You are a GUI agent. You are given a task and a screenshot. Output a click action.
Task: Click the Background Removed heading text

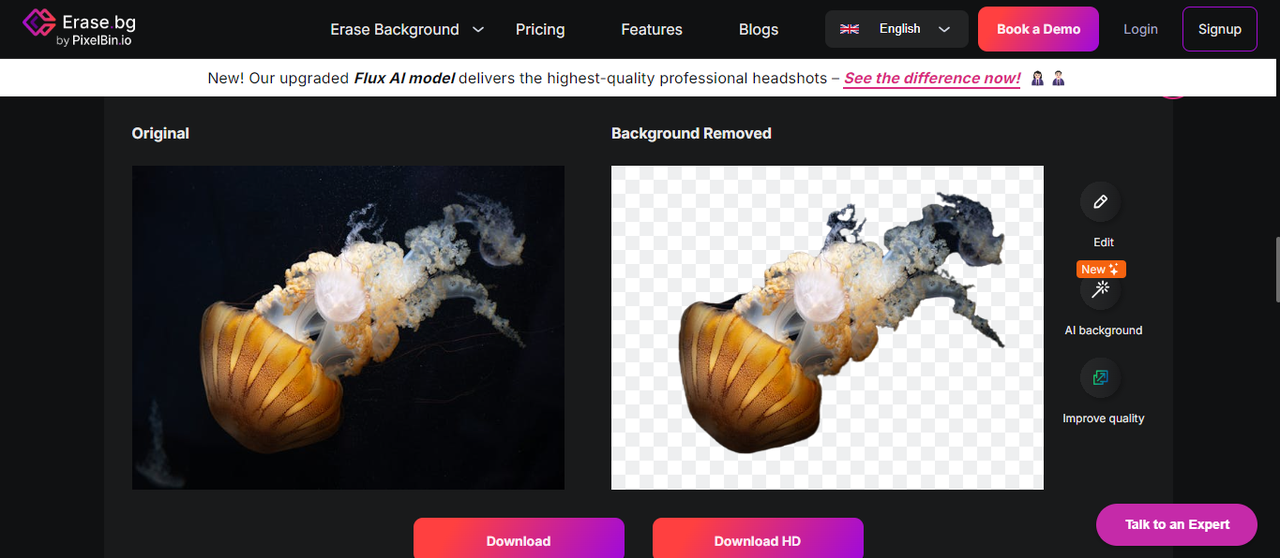pyautogui.click(x=691, y=133)
